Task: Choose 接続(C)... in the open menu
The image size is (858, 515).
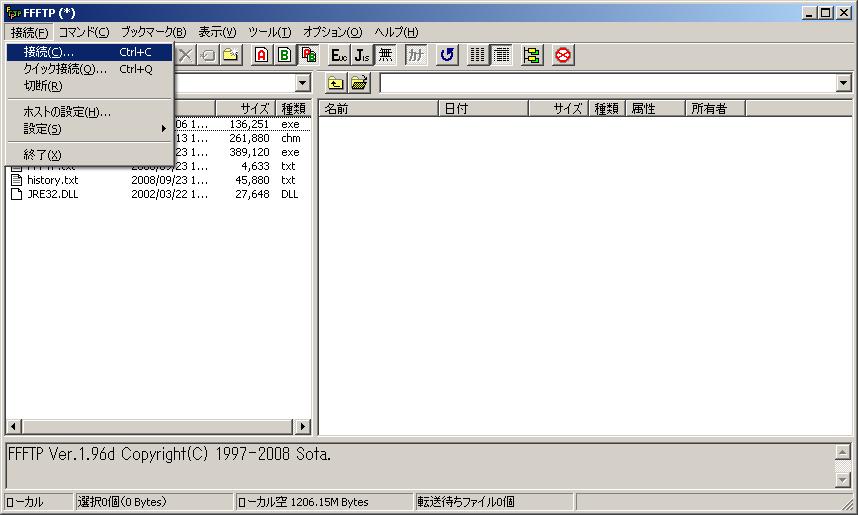Action: tap(90, 52)
